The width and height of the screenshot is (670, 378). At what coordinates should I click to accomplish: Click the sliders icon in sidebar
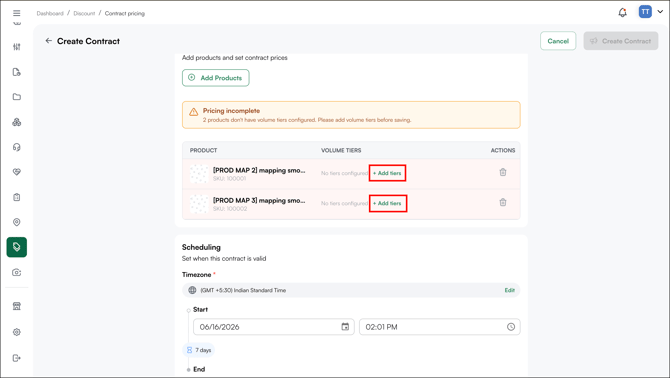[x=17, y=47]
